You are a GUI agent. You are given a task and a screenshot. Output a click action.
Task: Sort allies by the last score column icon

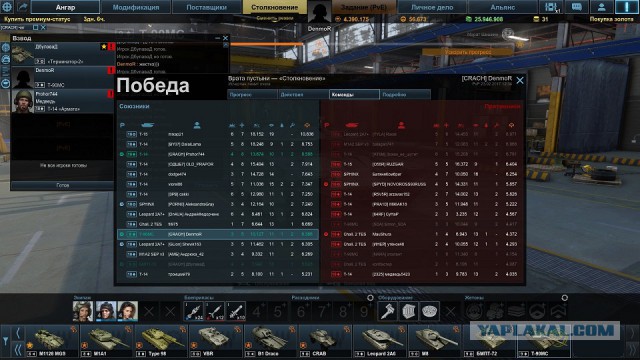[x=307, y=125]
